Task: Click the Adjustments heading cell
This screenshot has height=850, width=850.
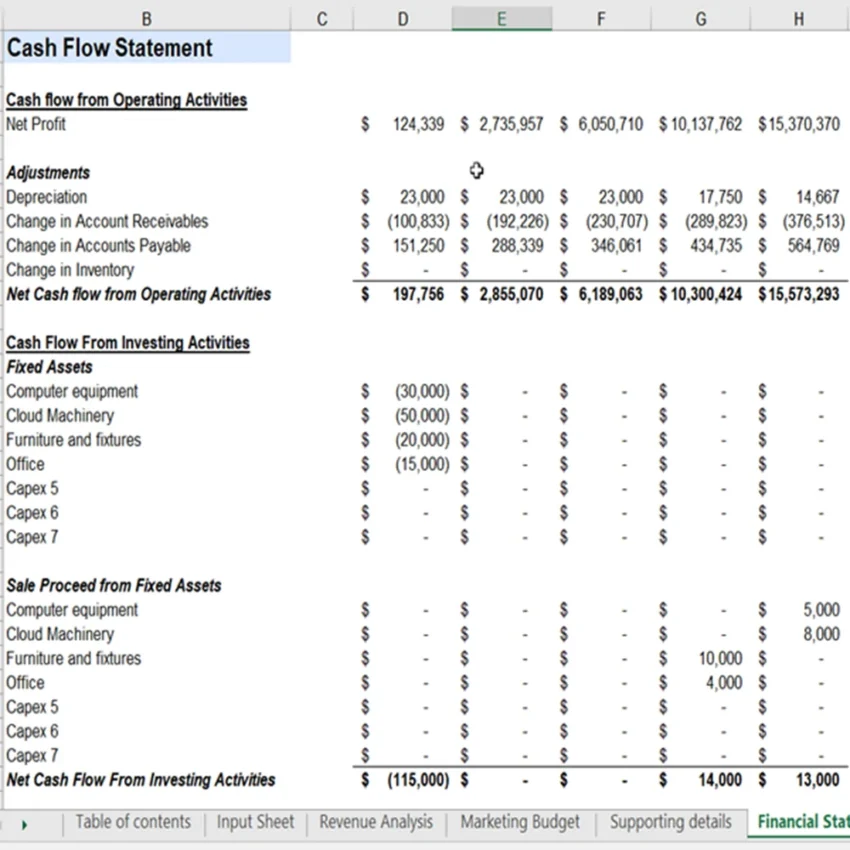Action: click(x=48, y=172)
